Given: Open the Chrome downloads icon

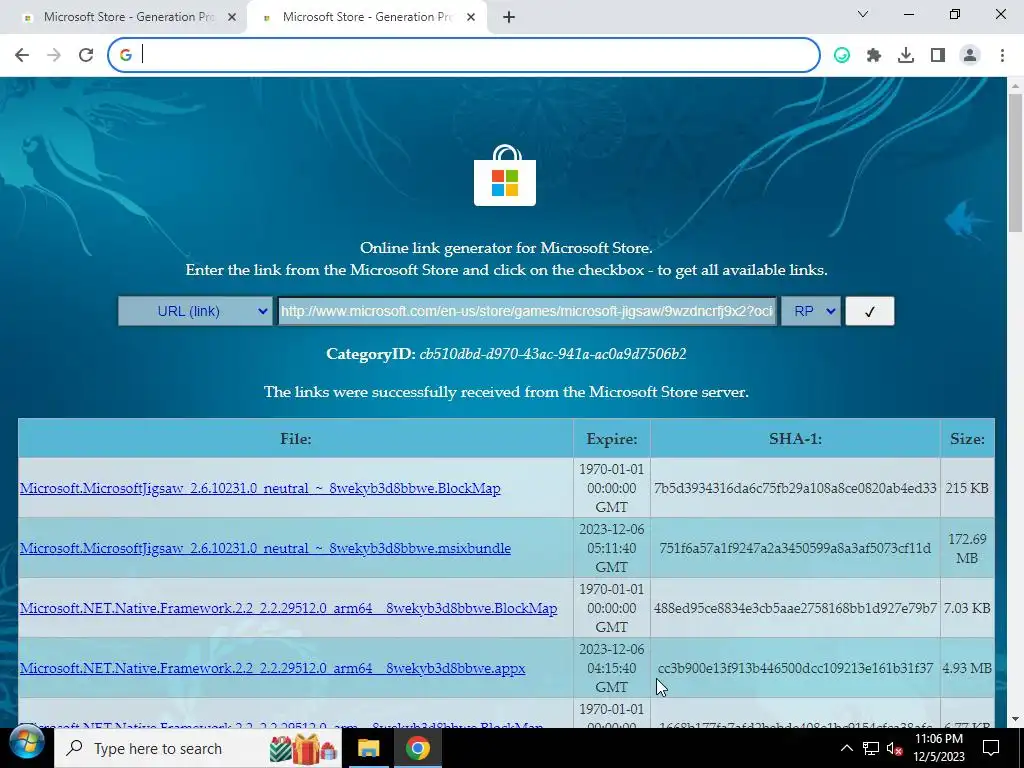Looking at the screenshot, I should [906, 56].
